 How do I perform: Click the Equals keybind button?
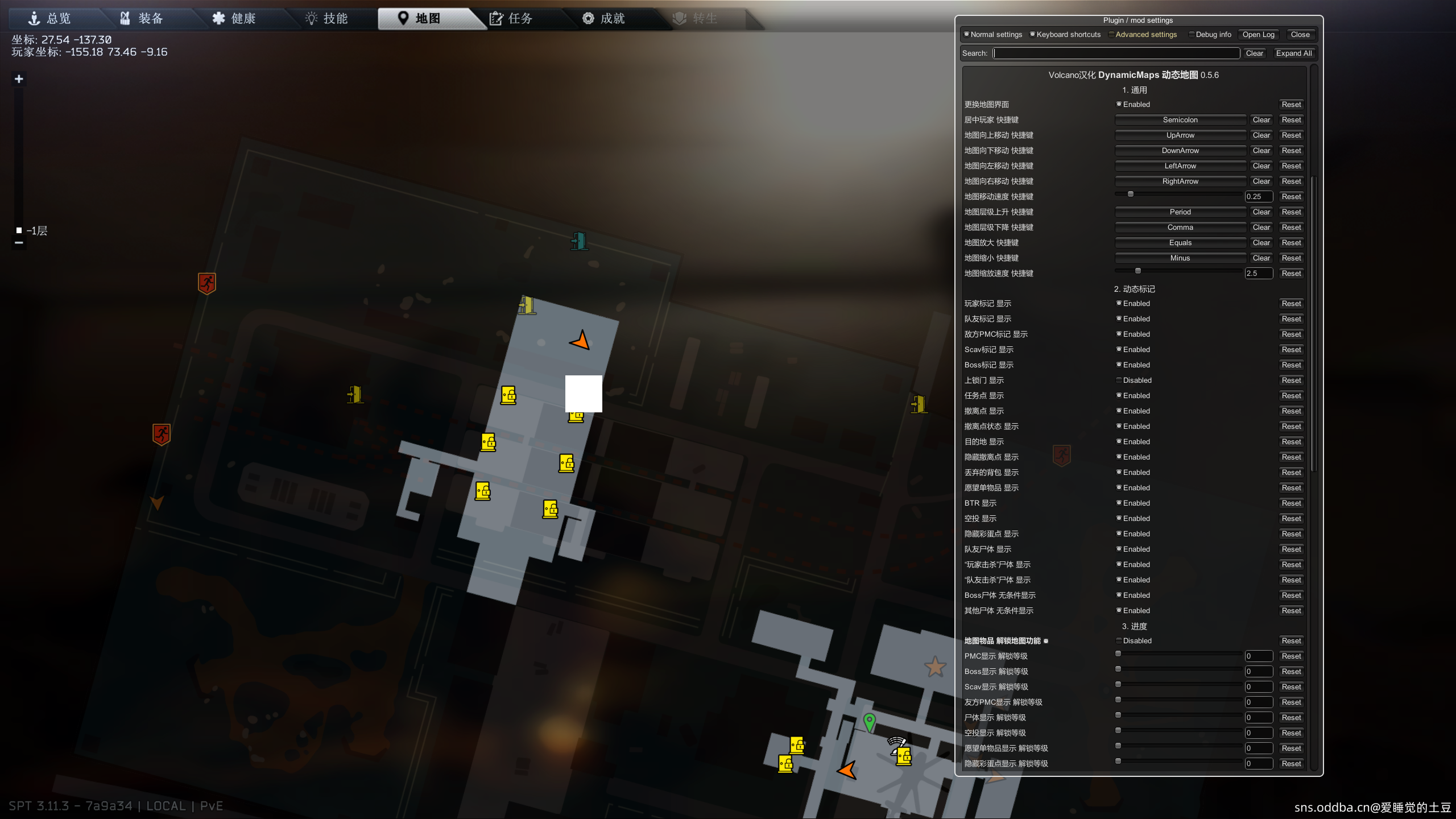(x=1180, y=243)
